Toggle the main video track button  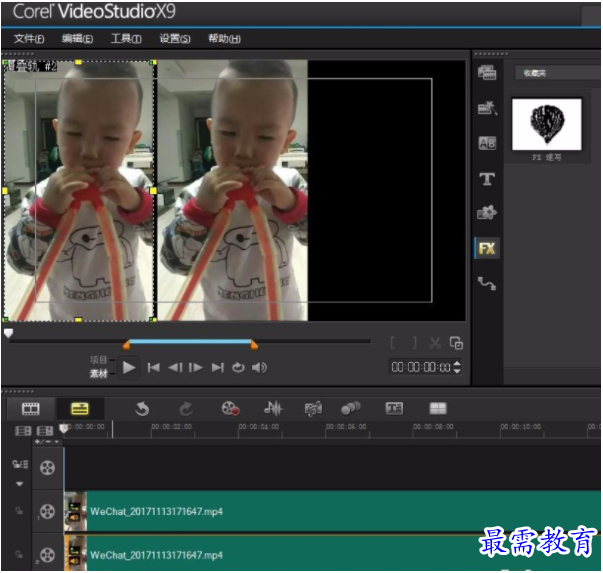[x=47, y=468]
